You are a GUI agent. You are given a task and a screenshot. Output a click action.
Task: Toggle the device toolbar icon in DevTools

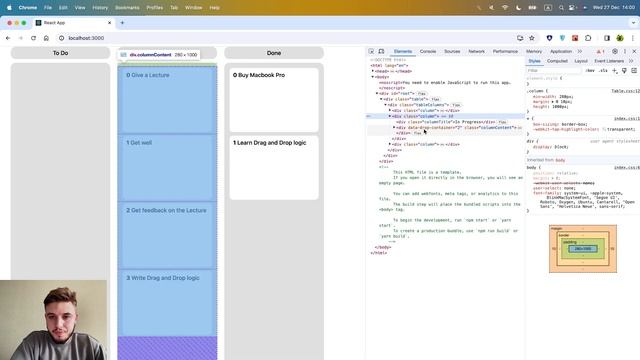point(381,51)
